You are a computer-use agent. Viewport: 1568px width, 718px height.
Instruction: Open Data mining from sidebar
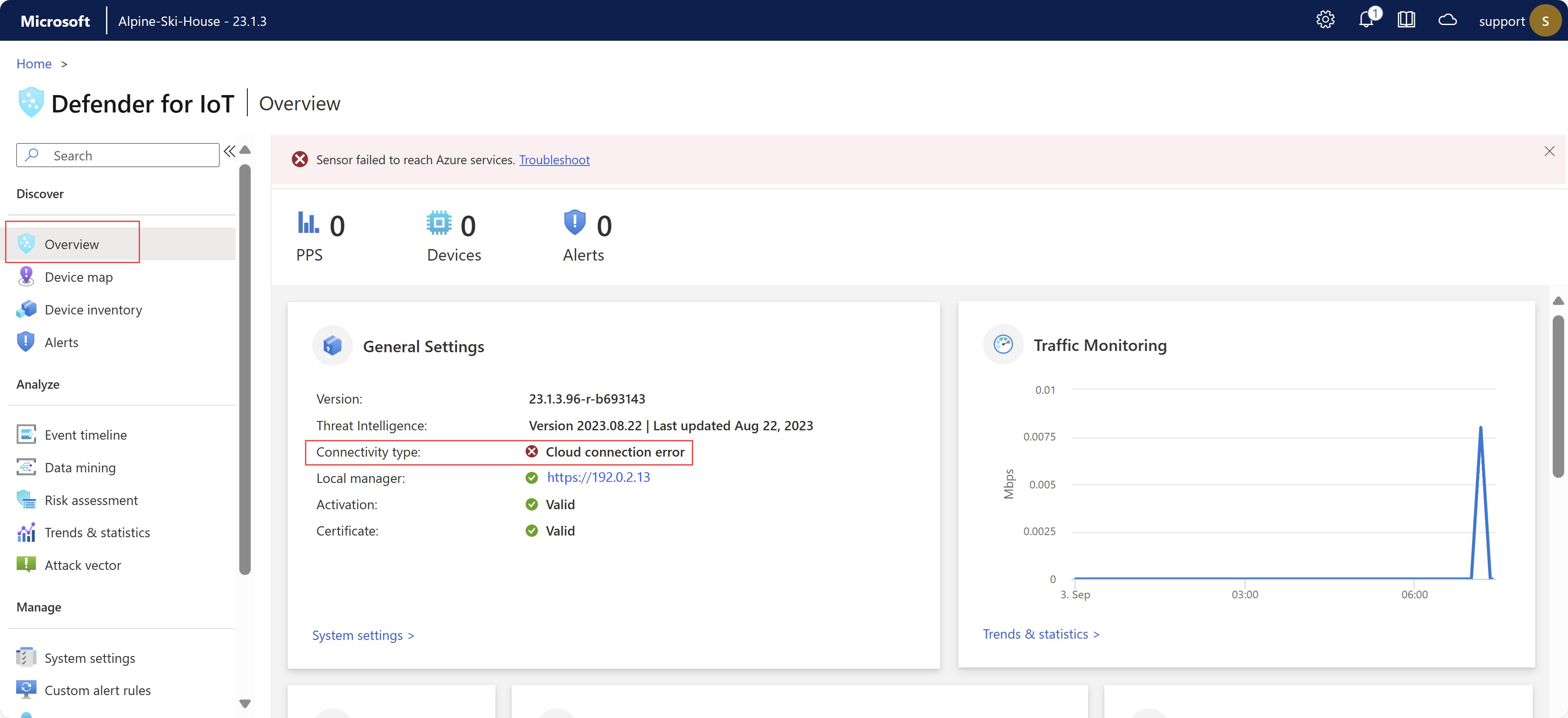click(x=80, y=467)
